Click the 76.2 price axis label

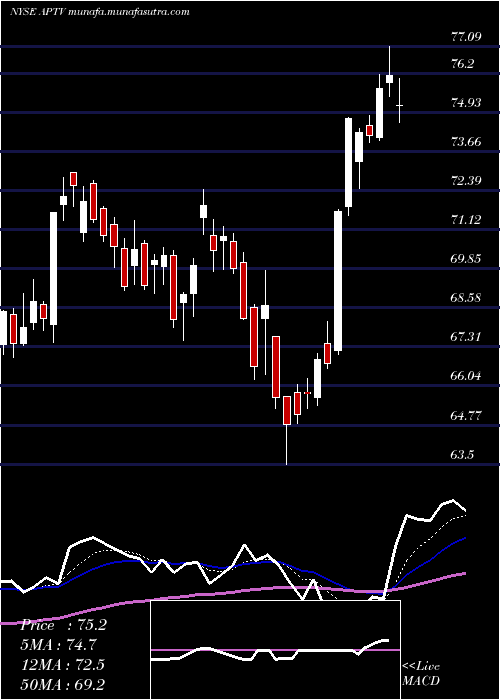(462, 64)
